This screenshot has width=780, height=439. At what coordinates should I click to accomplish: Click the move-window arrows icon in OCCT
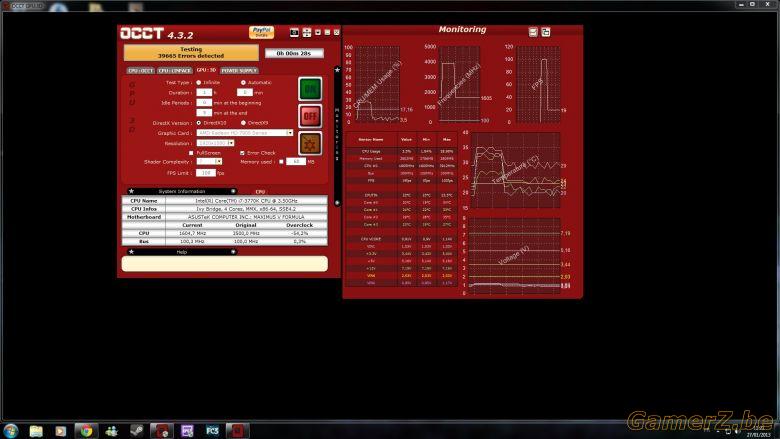306,32
